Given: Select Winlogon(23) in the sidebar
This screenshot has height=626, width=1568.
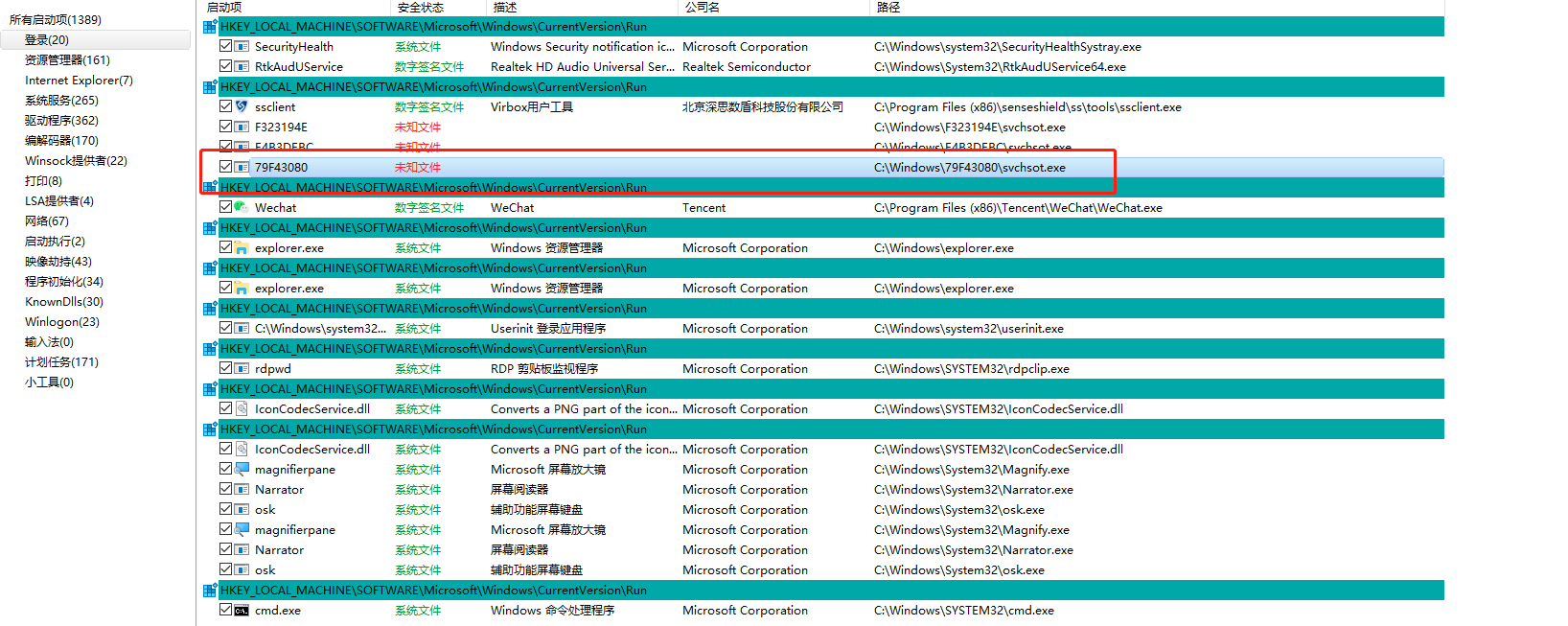Looking at the screenshot, I should [x=62, y=321].
